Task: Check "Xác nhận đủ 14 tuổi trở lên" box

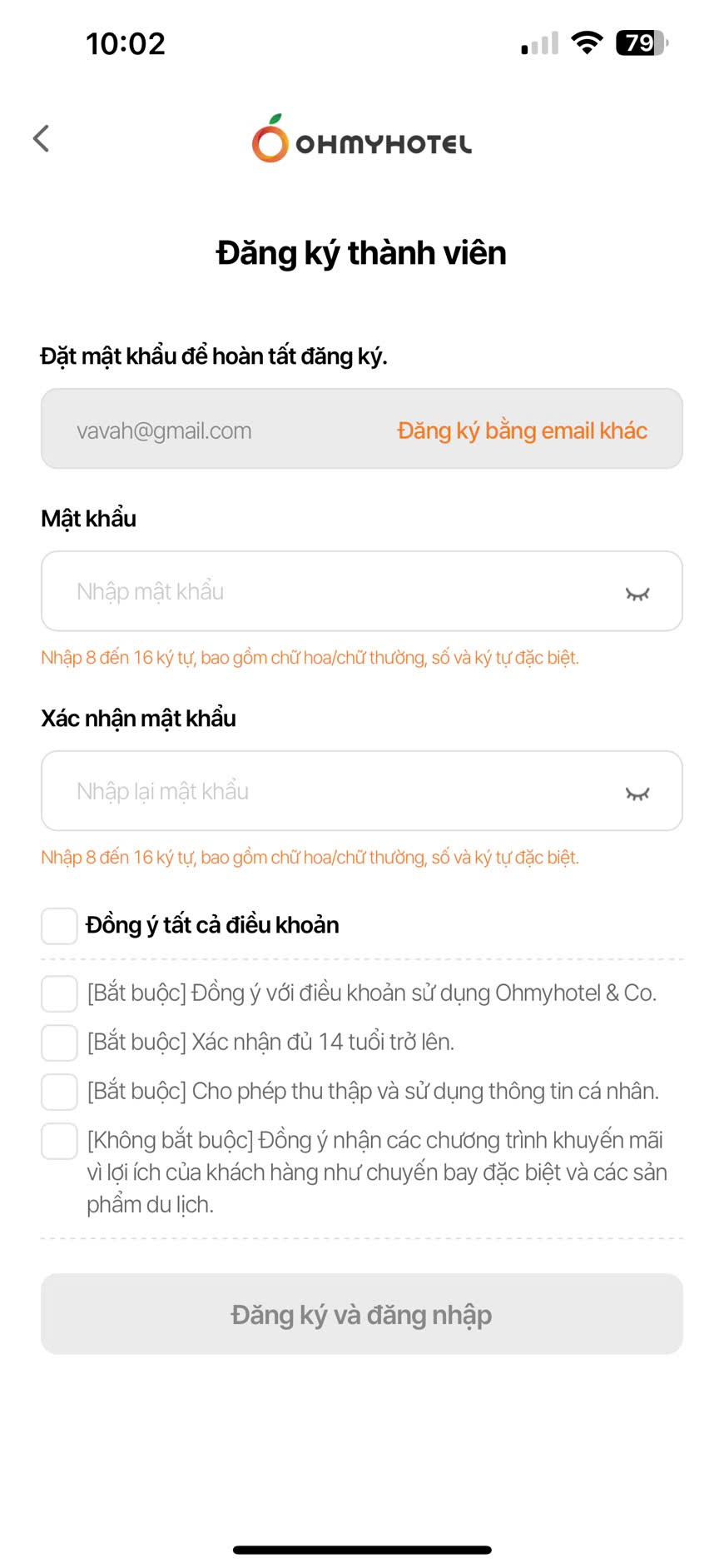Action: pyautogui.click(x=60, y=1043)
